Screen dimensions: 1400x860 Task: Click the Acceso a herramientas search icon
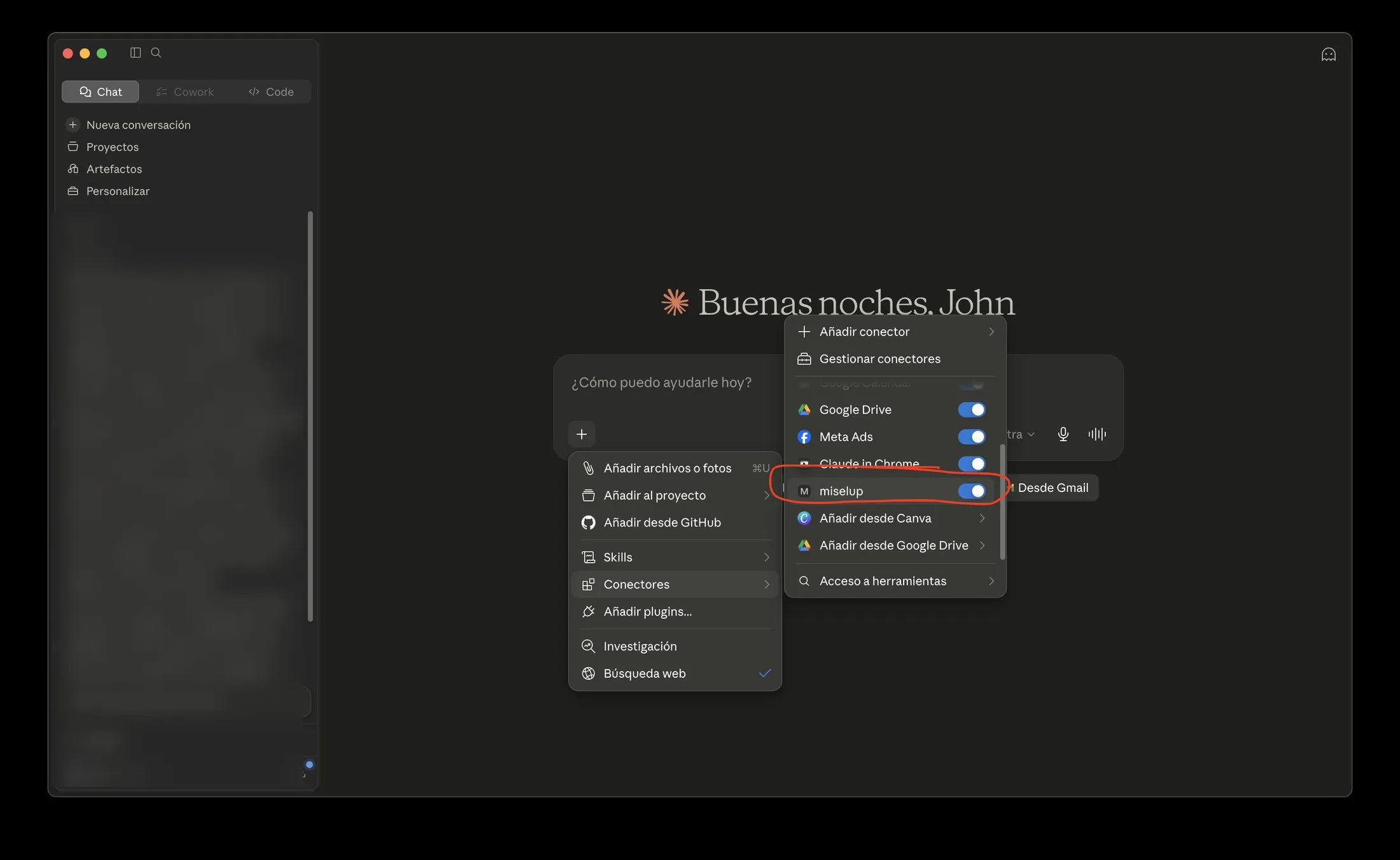click(x=804, y=581)
